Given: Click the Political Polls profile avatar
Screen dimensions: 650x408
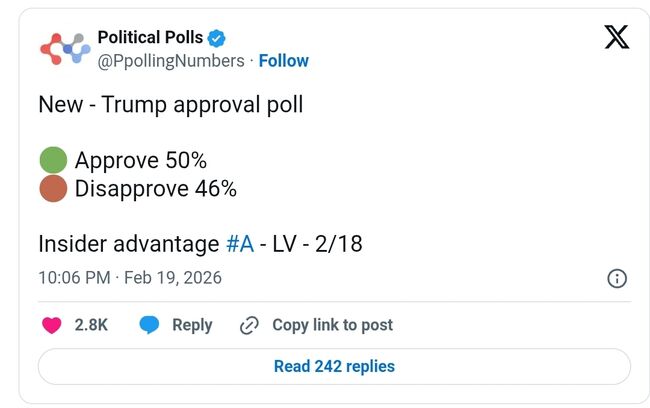Looking at the screenshot, I should (64, 49).
